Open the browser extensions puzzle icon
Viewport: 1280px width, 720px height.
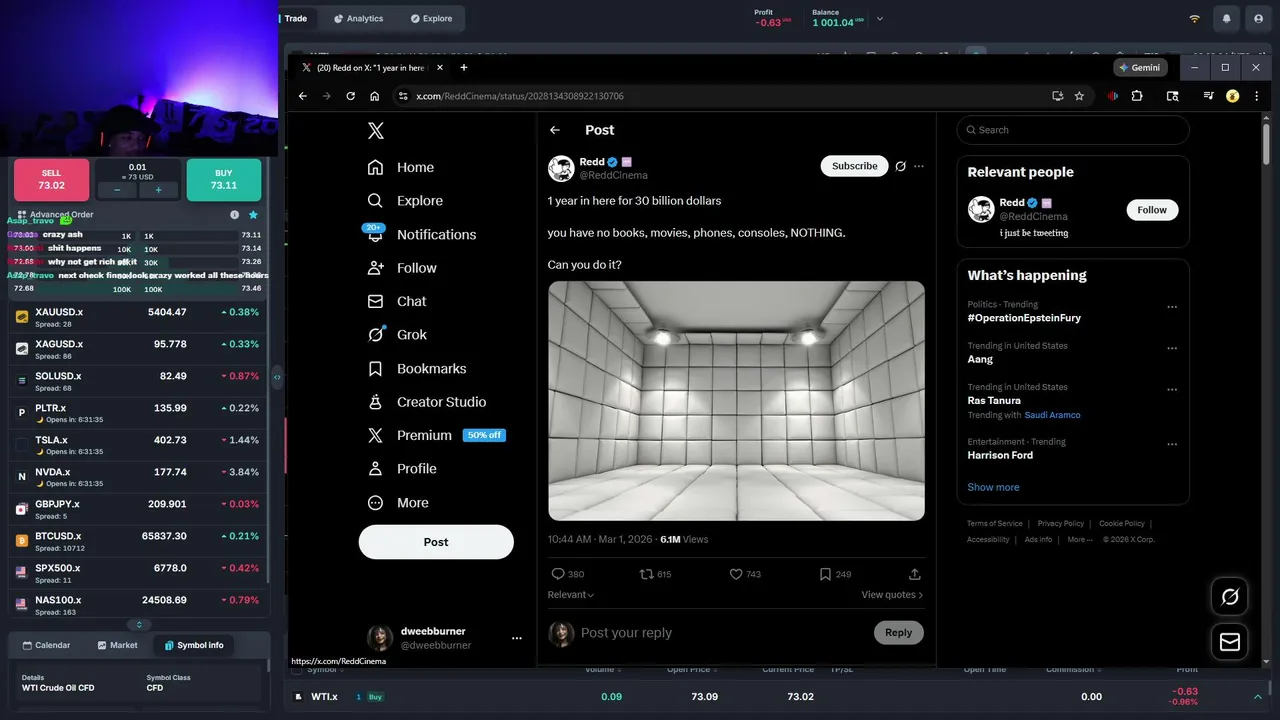[1137, 96]
